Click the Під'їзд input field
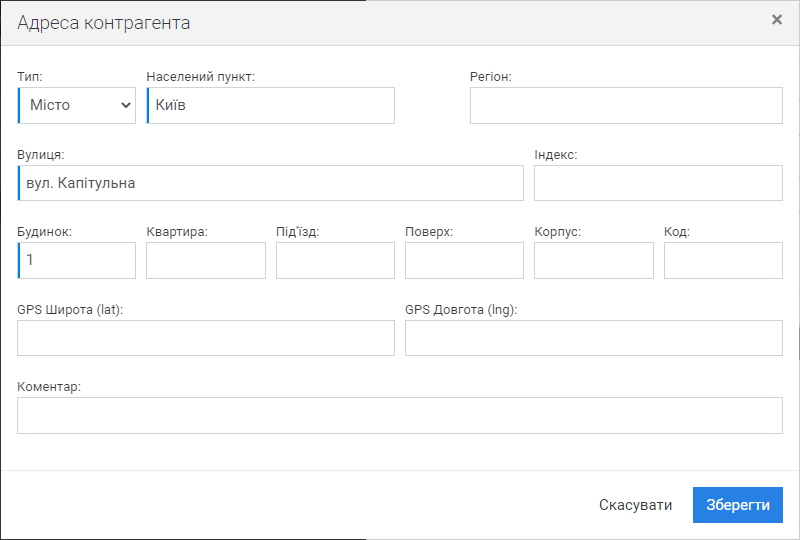Viewport: 800px width, 540px height. coord(335,260)
